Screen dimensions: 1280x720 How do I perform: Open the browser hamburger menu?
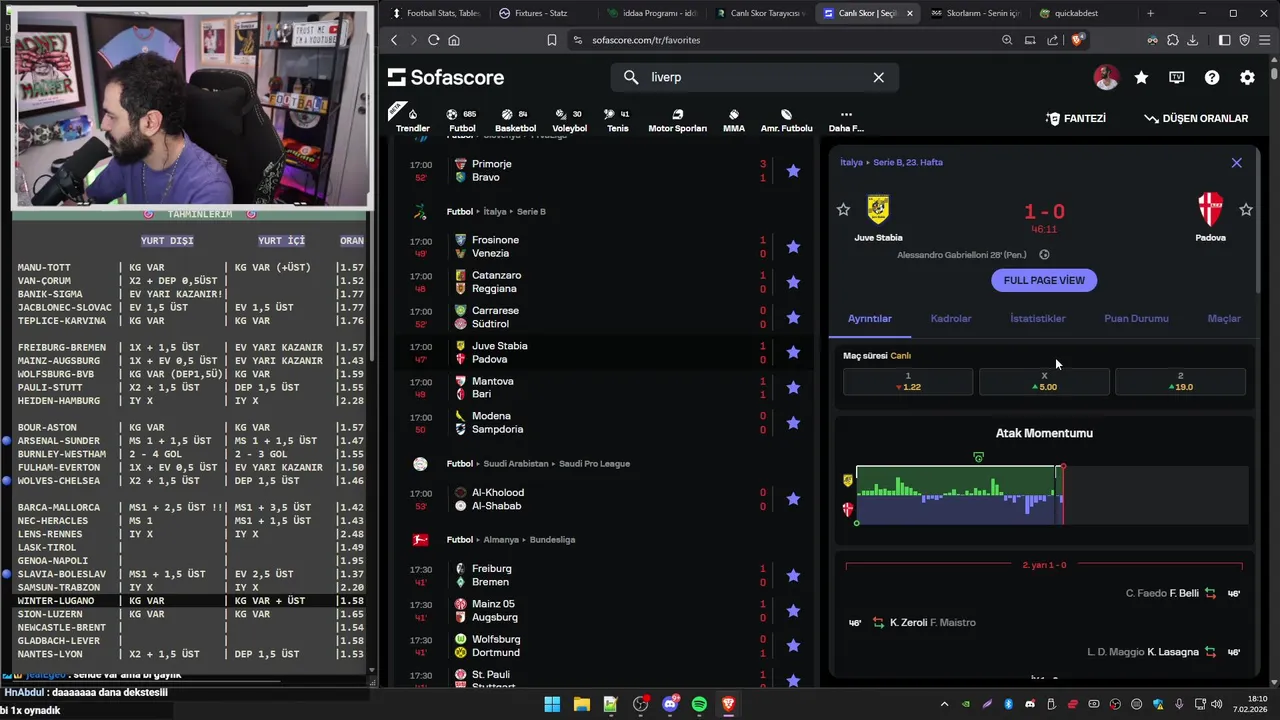click(1264, 40)
